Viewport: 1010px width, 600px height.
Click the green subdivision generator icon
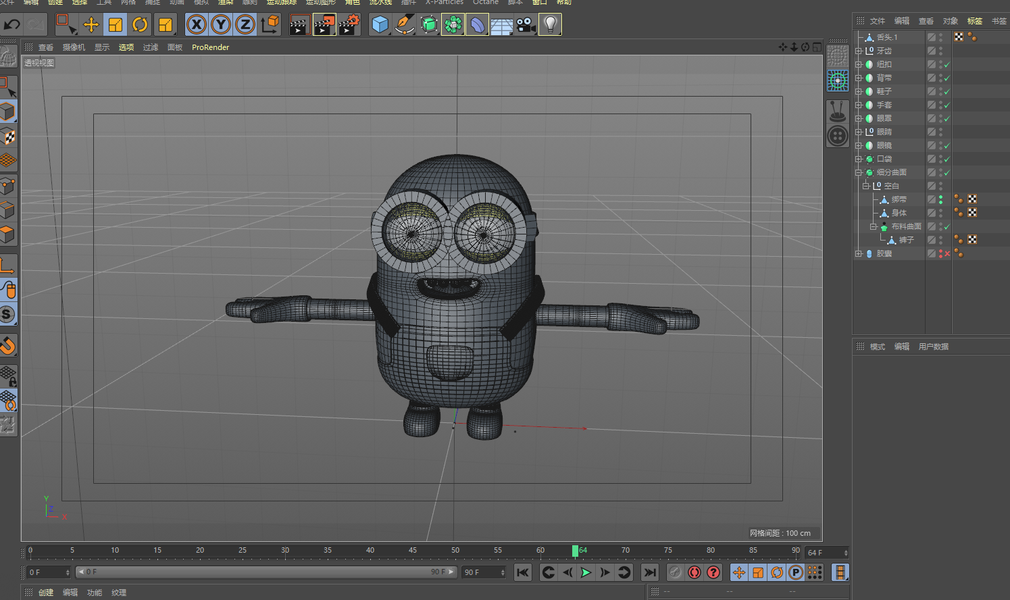click(x=429, y=25)
